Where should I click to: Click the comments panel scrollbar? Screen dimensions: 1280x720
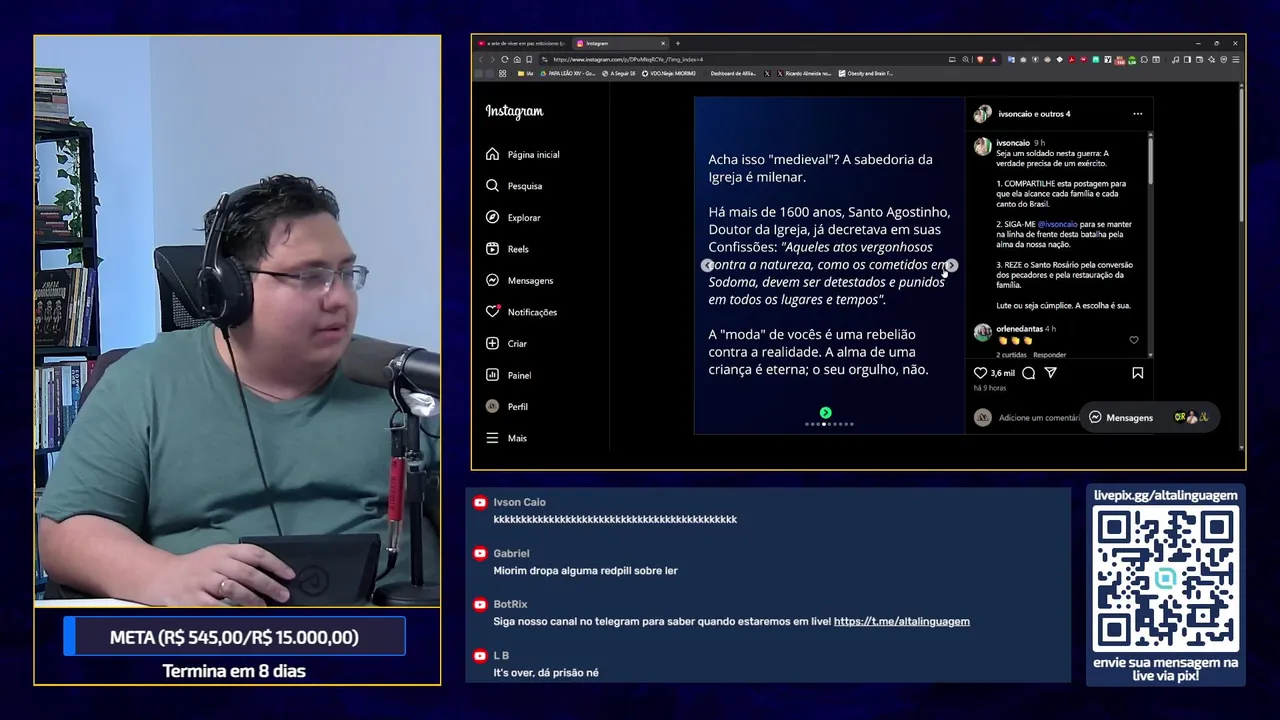(1150, 160)
